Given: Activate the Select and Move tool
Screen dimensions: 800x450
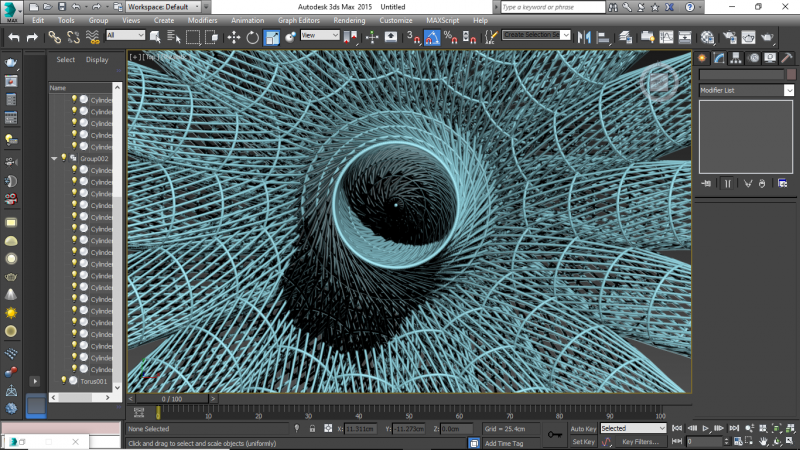Looking at the screenshot, I should click(x=234, y=37).
